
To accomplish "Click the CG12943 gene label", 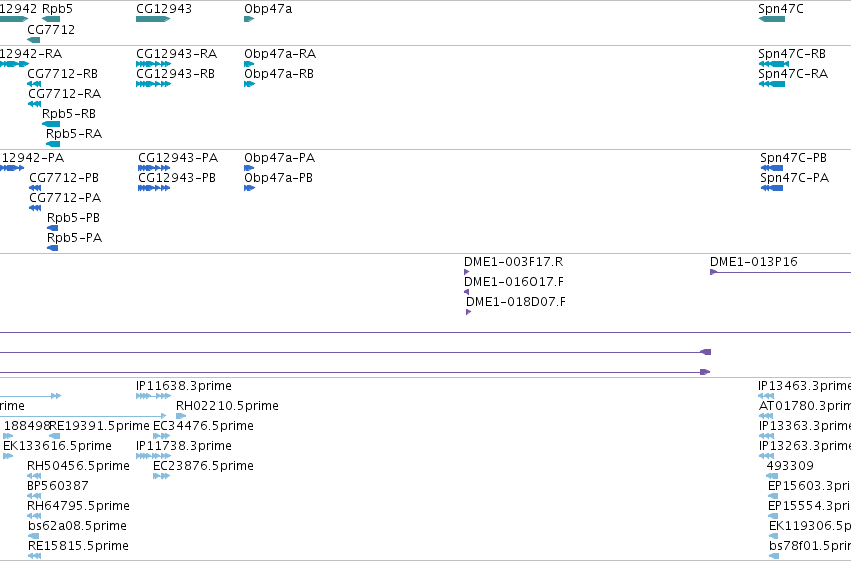I will pyautogui.click(x=164, y=9).
